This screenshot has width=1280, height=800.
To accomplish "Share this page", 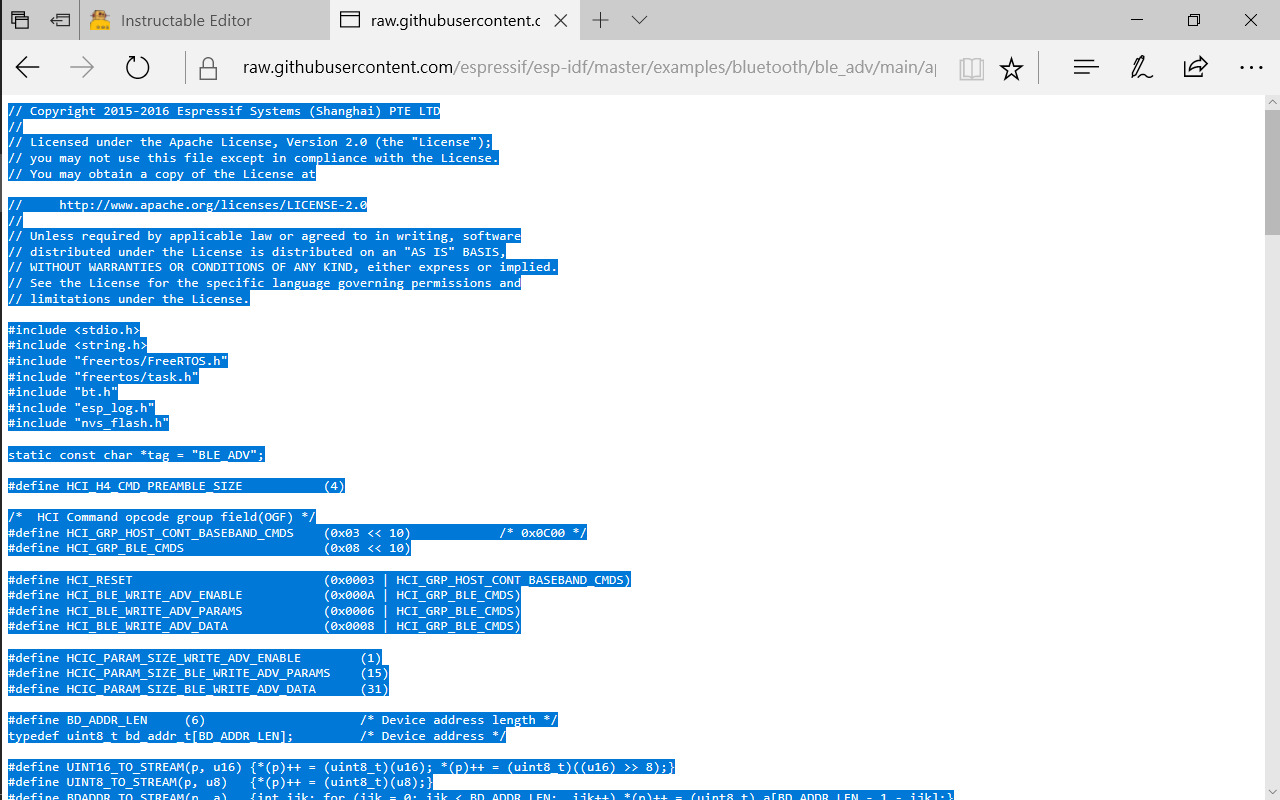I will (x=1195, y=68).
